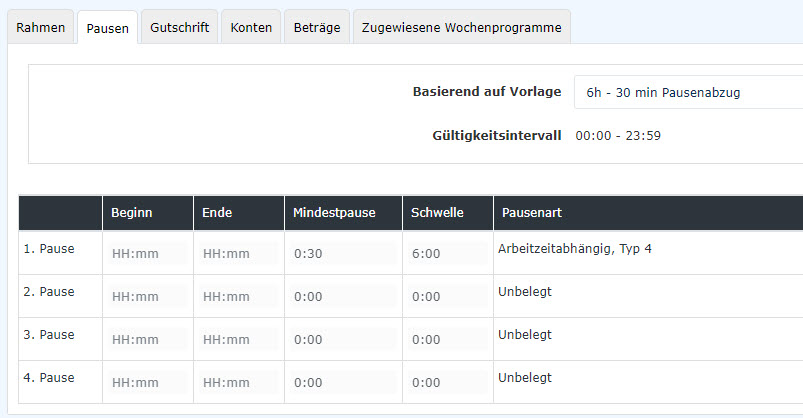
Task: Open the Gutschrift tab
Action: (x=179, y=28)
